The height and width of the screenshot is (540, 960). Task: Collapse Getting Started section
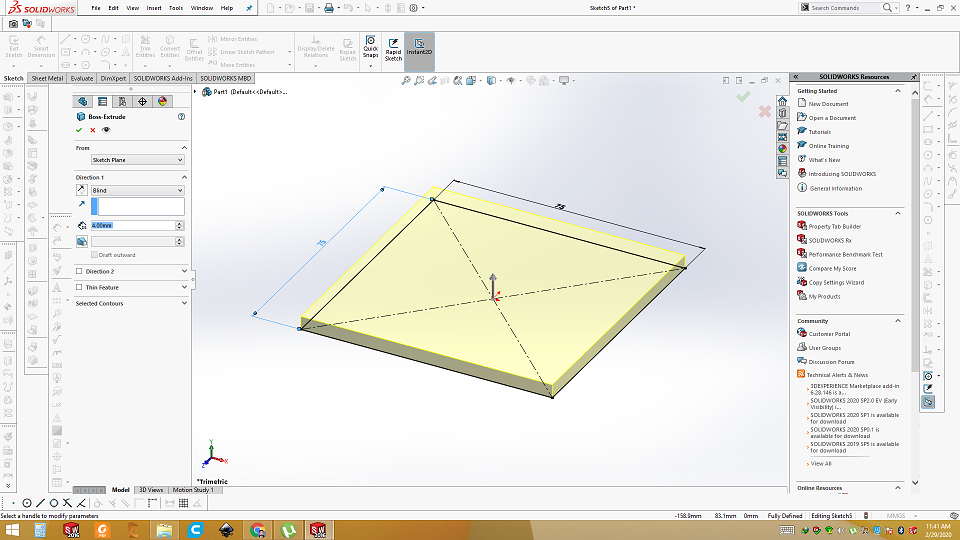[898, 91]
